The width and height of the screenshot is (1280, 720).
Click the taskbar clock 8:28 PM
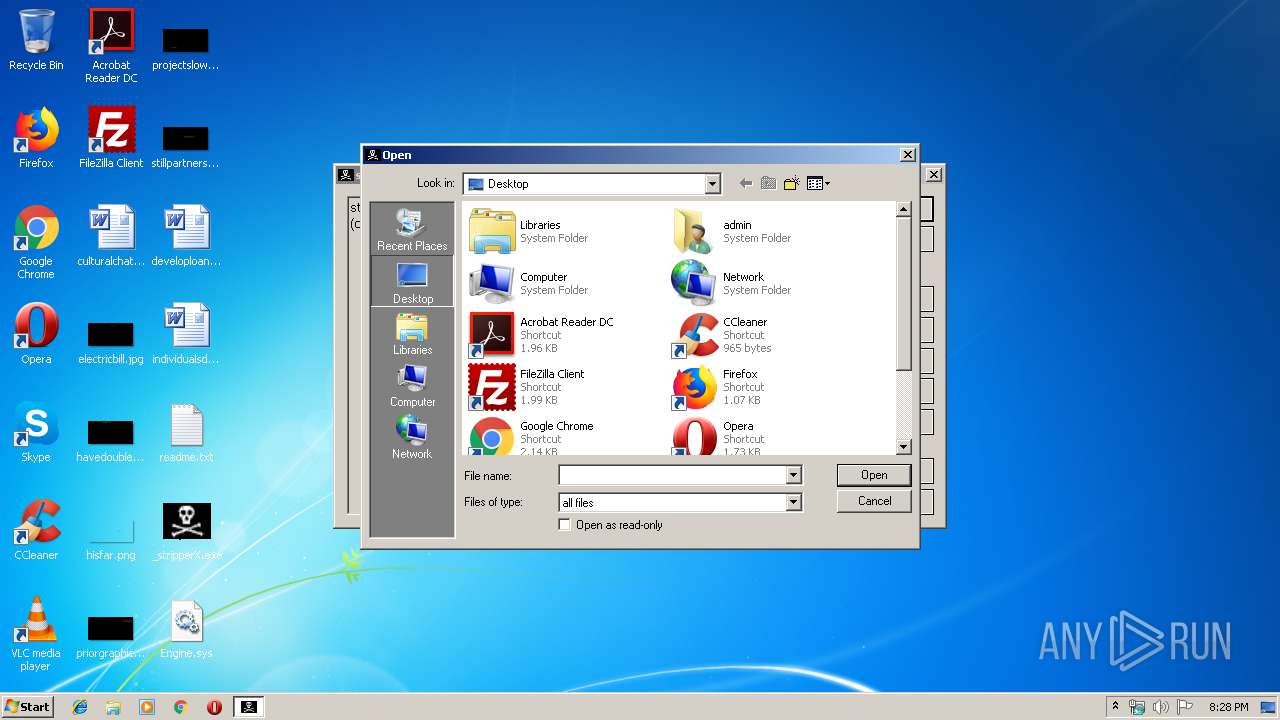pos(1228,707)
